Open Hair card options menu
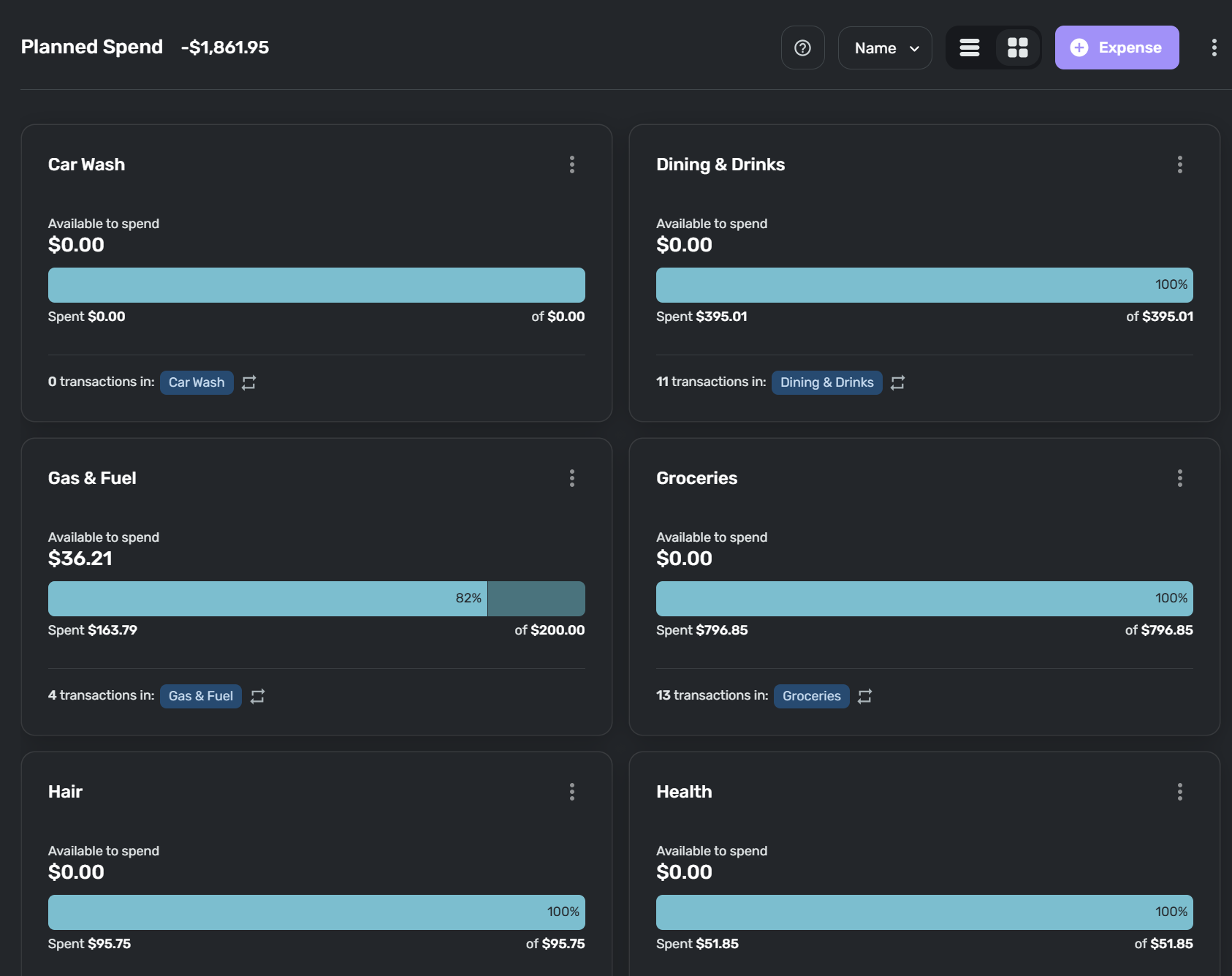 tap(572, 792)
